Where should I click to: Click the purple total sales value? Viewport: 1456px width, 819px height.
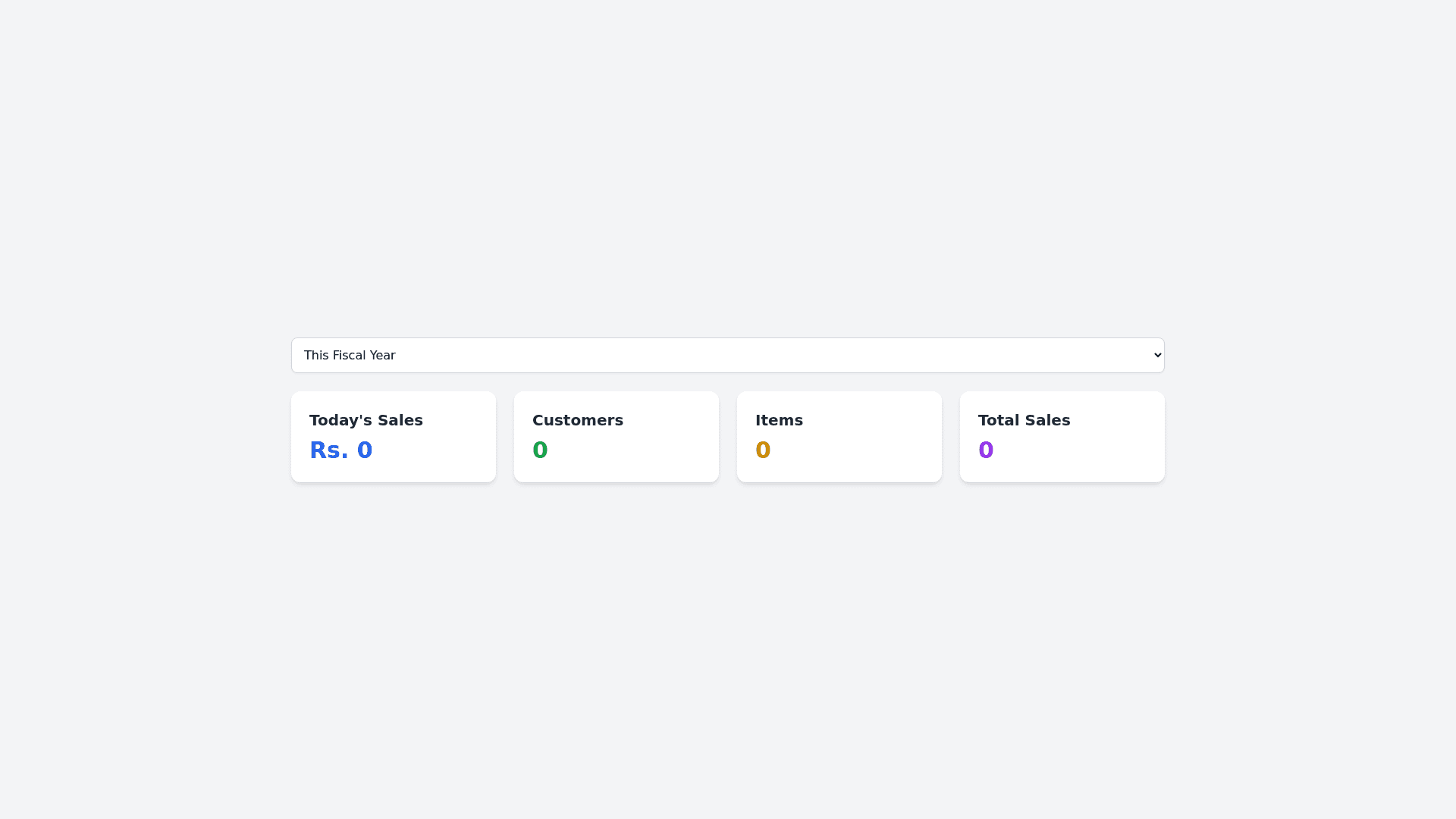click(x=986, y=450)
